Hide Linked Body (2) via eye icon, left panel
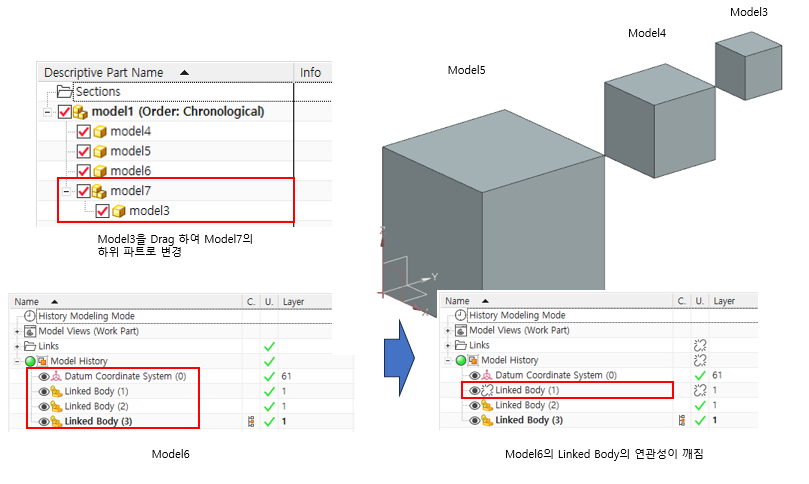This screenshot has height=484, width=809. [43, 406]
